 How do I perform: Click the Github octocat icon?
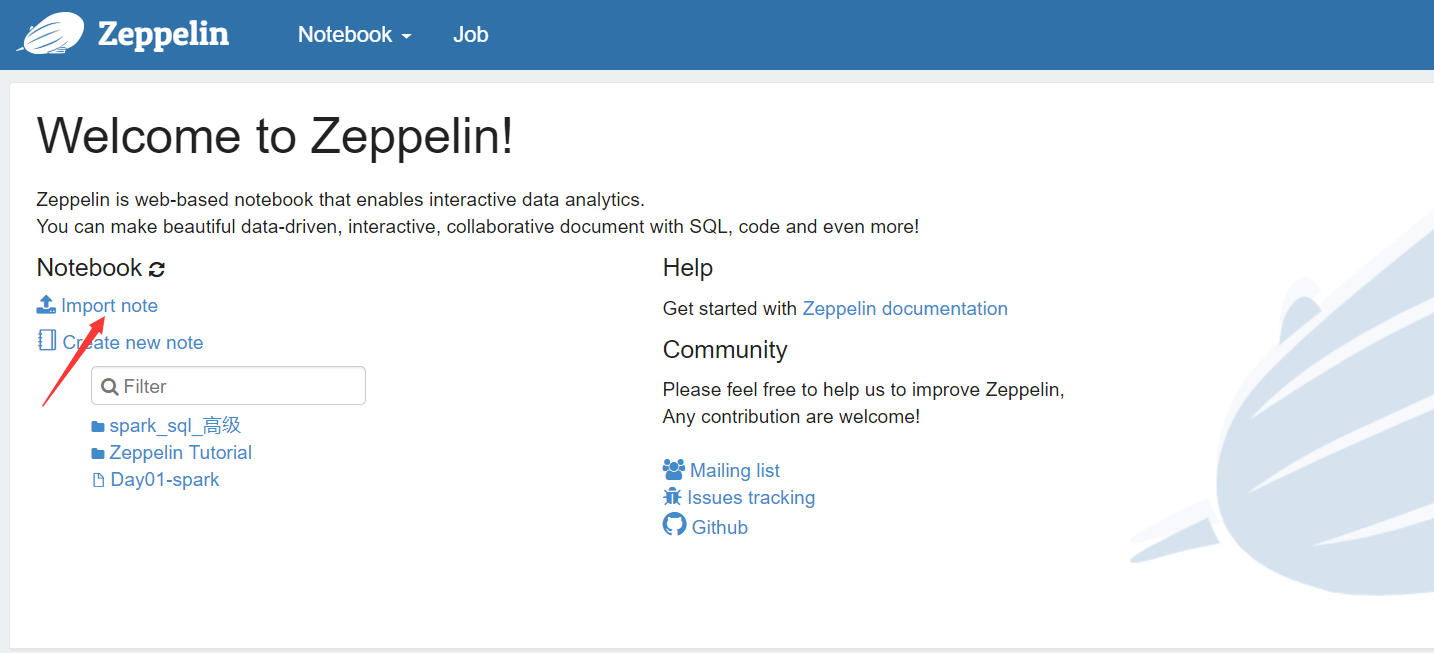[675, 525]
